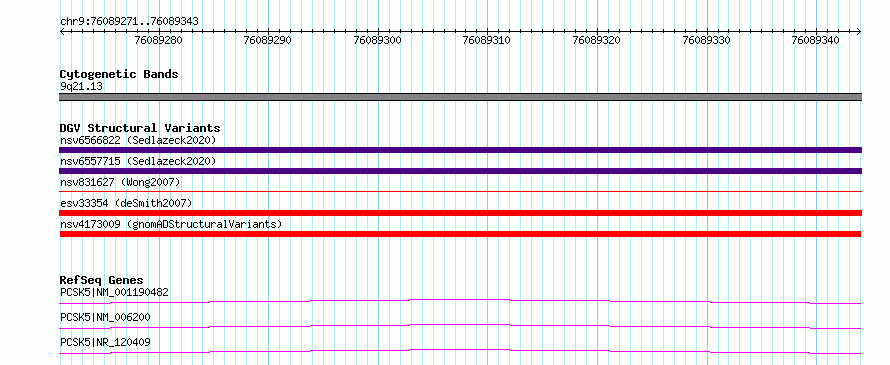Click ruler coordinate 76089300
Image resolution: width=890 pixels, height=365 pixels.
377,40
